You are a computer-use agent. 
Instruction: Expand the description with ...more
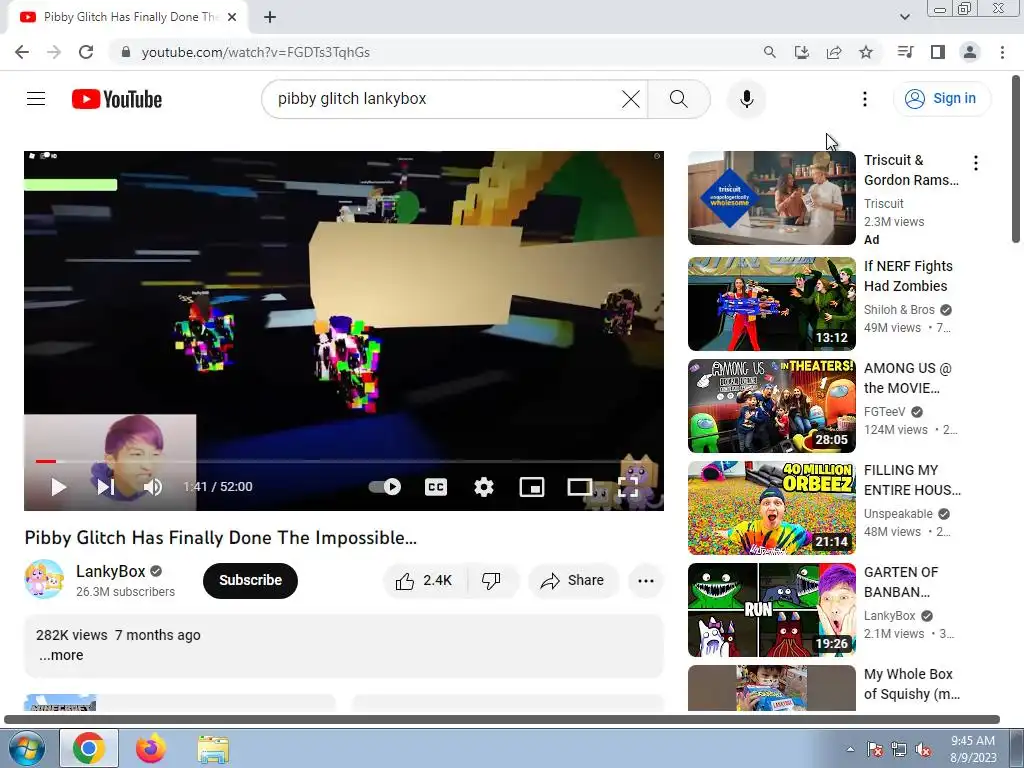click(61, 655)
